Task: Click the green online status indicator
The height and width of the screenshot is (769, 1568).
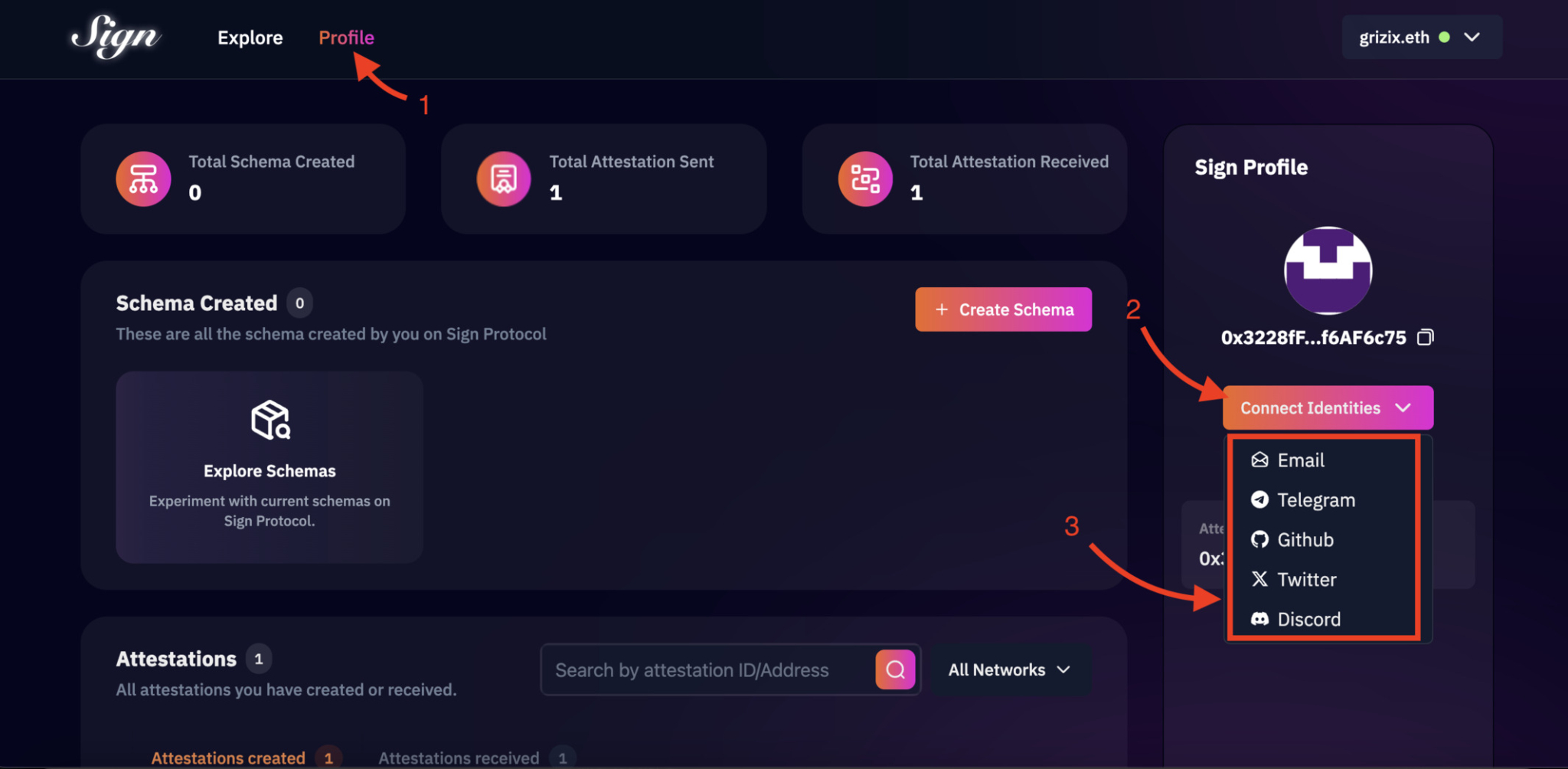Action: tap(1443, 37)
